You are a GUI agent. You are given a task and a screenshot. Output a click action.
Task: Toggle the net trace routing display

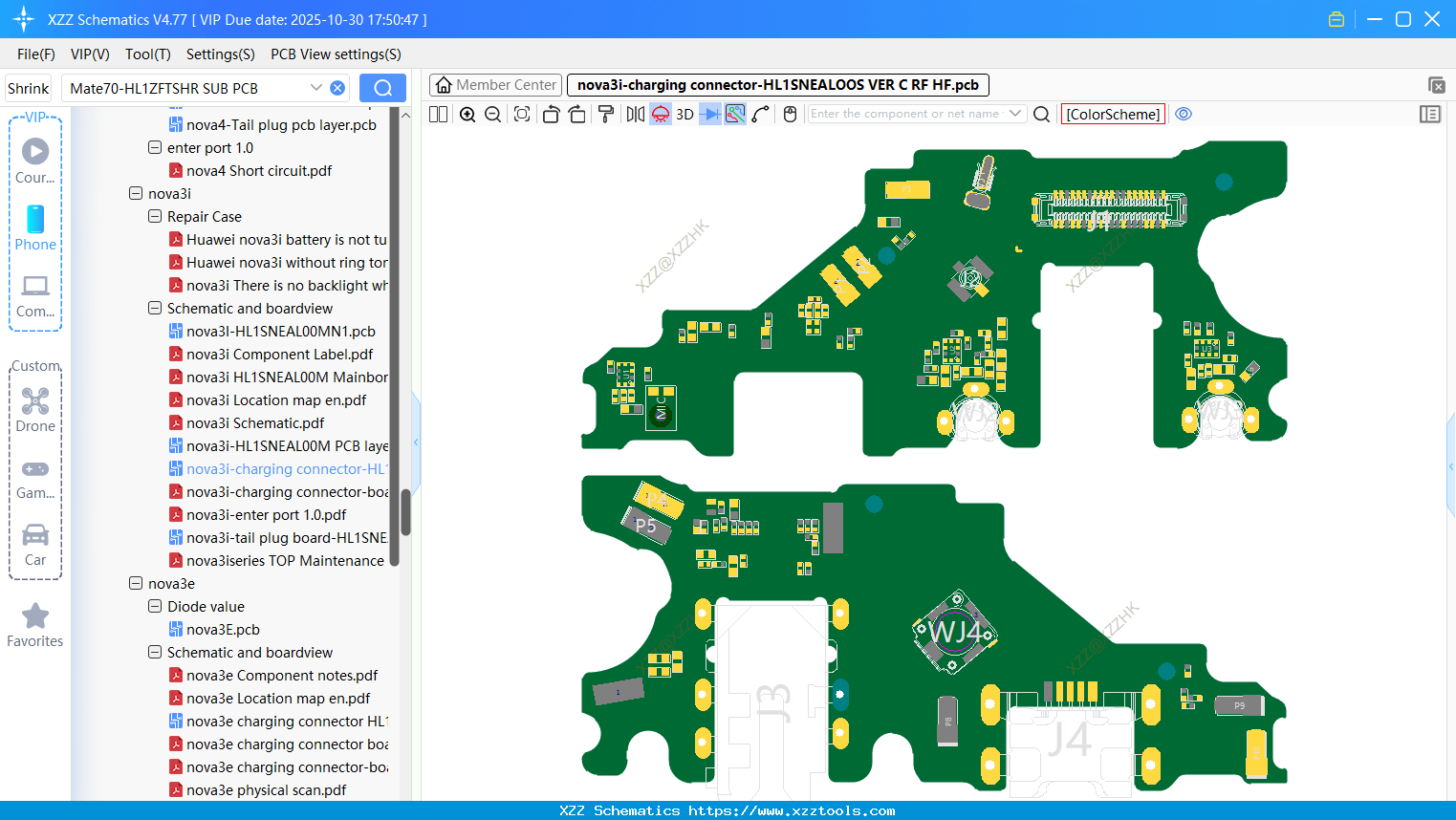735,114
